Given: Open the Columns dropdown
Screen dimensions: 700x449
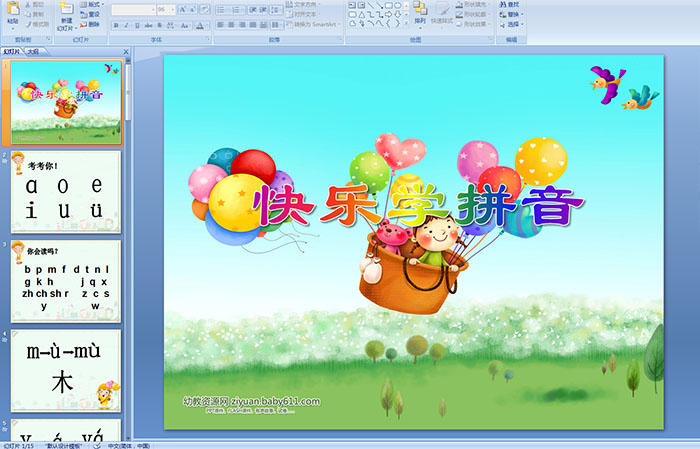Looking at the screenshot, I should coord(276,25).
